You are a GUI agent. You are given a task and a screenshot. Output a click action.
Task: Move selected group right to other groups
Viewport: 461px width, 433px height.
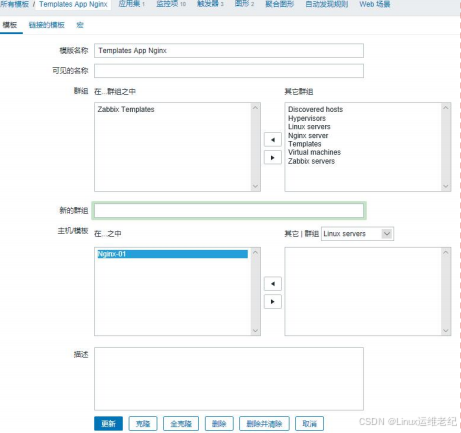(273, 157)
